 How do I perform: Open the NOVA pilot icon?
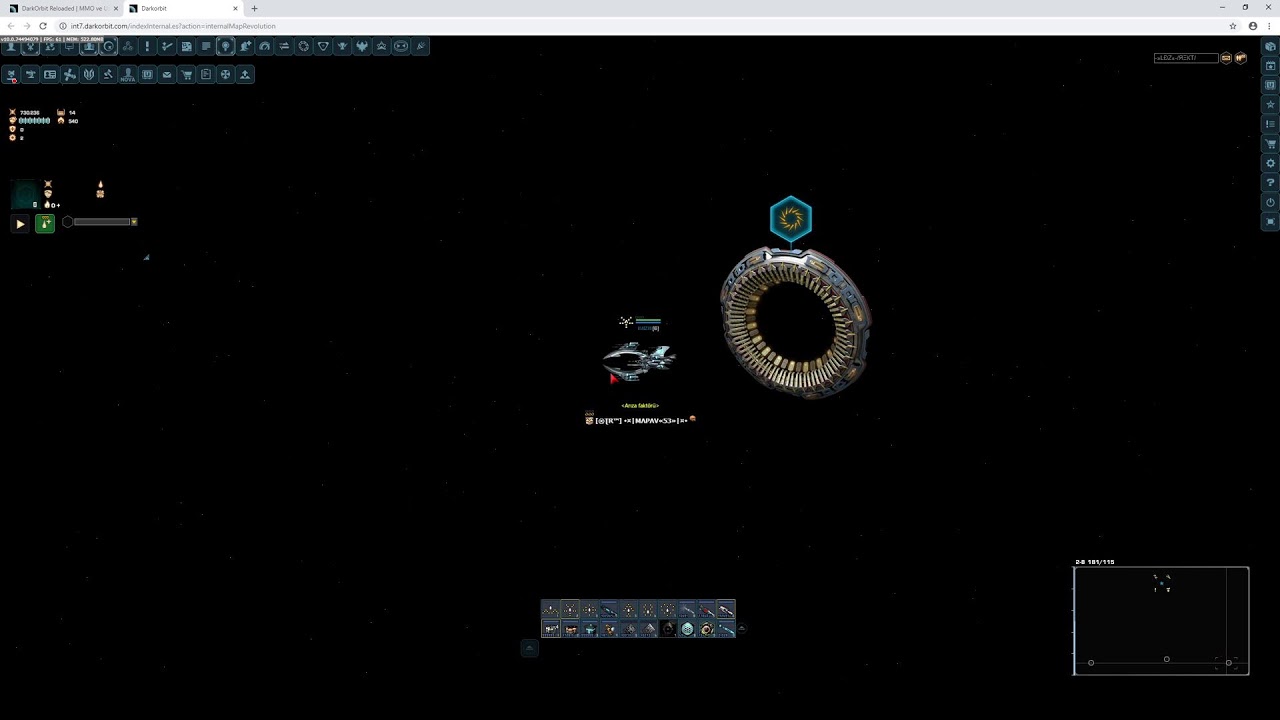(x=128, y=74)
